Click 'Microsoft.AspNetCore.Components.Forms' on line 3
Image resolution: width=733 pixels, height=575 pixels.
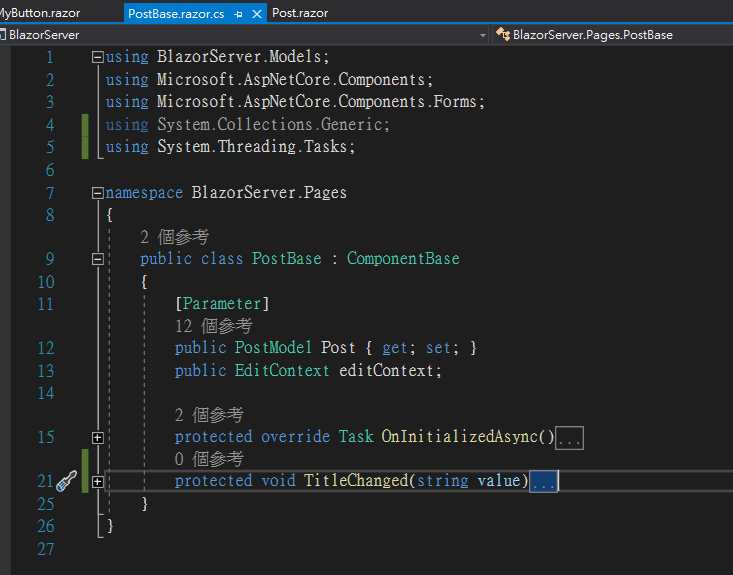tap(317, 101)
